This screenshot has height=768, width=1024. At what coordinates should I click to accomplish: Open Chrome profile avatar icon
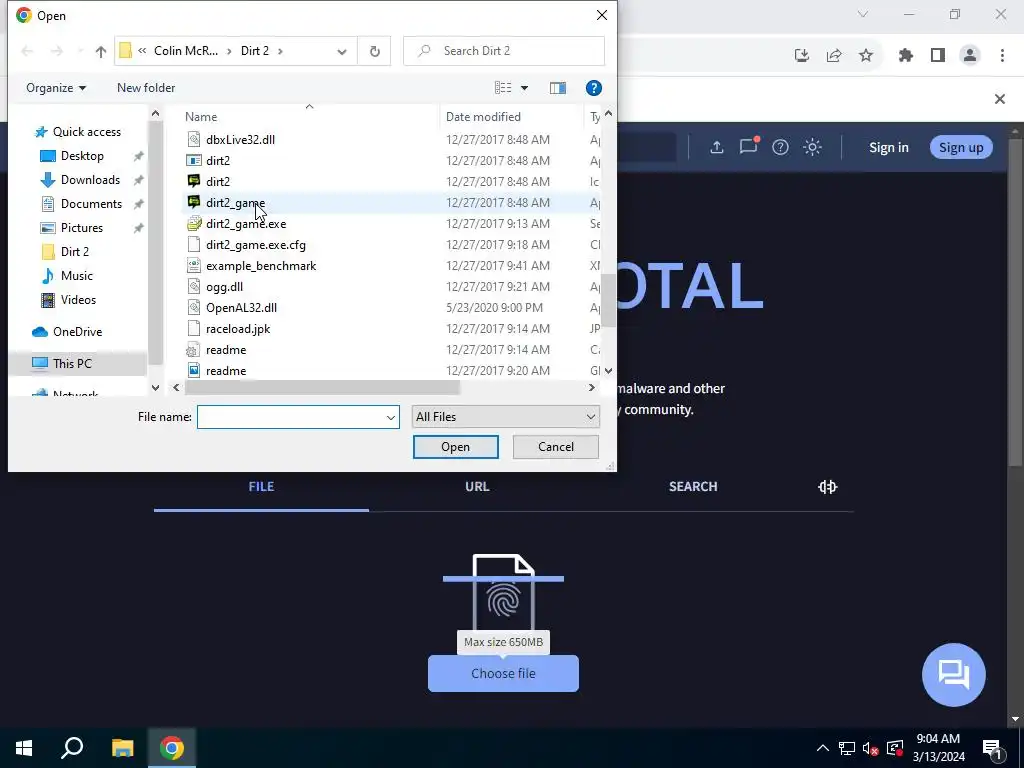970,56
